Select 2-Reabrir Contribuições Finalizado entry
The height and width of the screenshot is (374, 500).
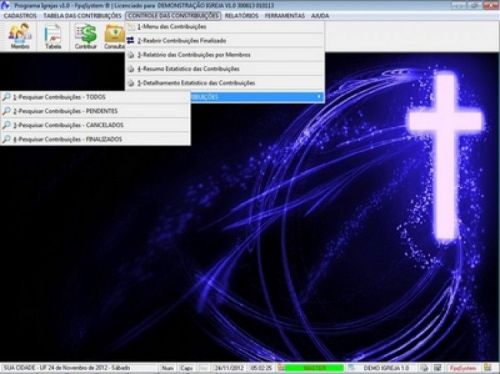click(x=225, y=41)
